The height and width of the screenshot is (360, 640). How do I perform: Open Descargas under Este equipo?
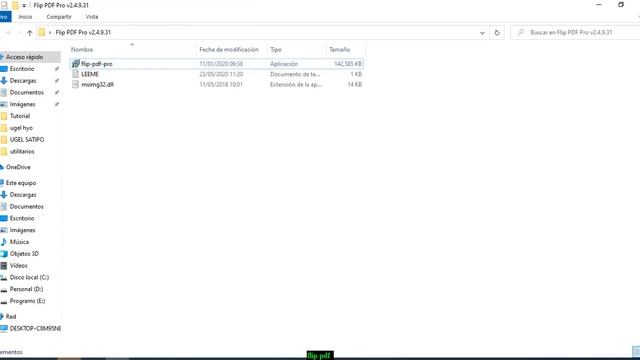coord(23,195)
